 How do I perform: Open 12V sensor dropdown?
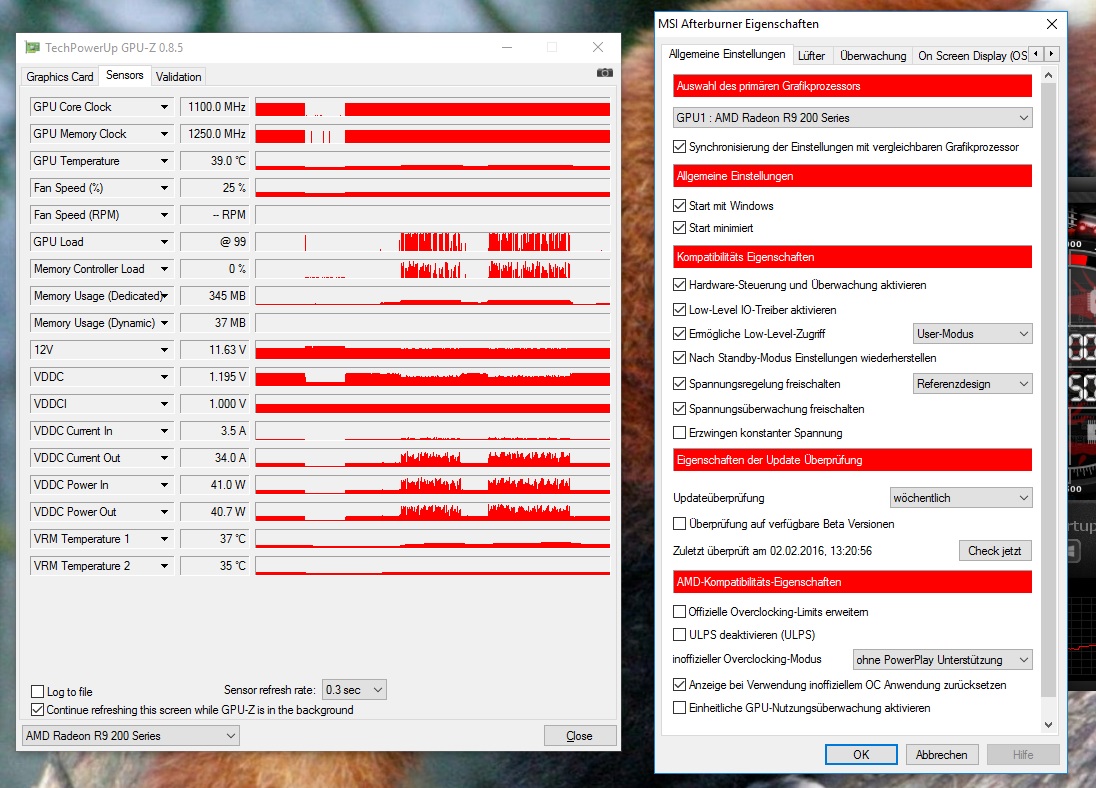(164, 350)
